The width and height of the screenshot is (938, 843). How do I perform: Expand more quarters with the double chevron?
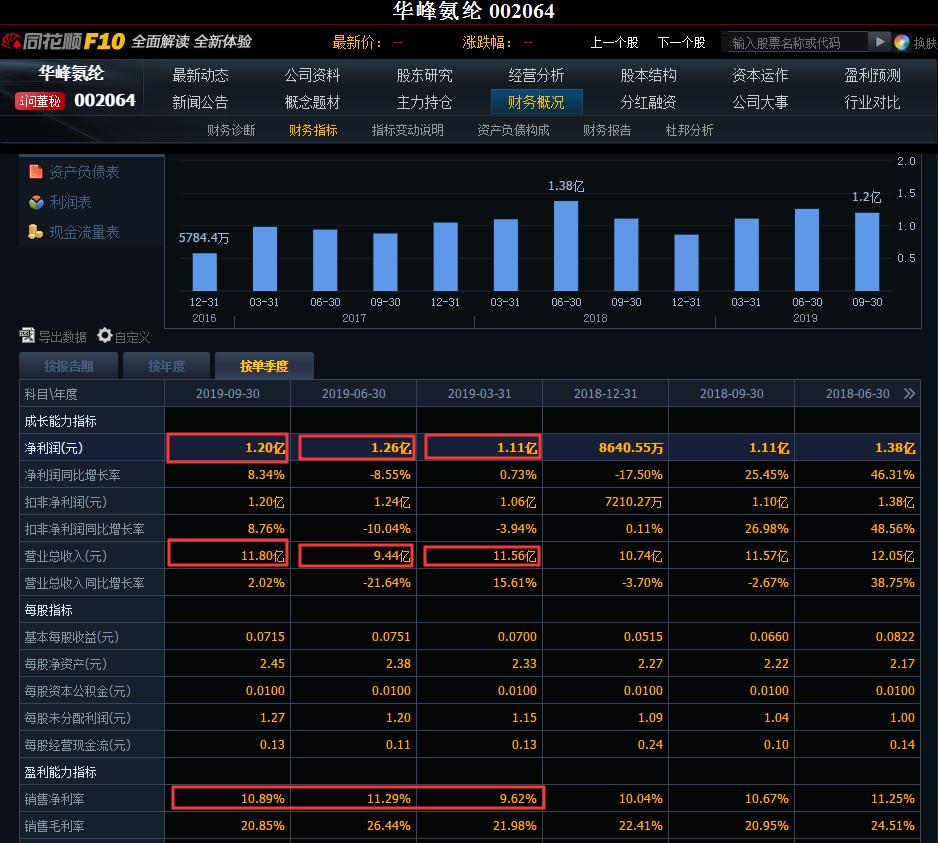coord(909,394)
